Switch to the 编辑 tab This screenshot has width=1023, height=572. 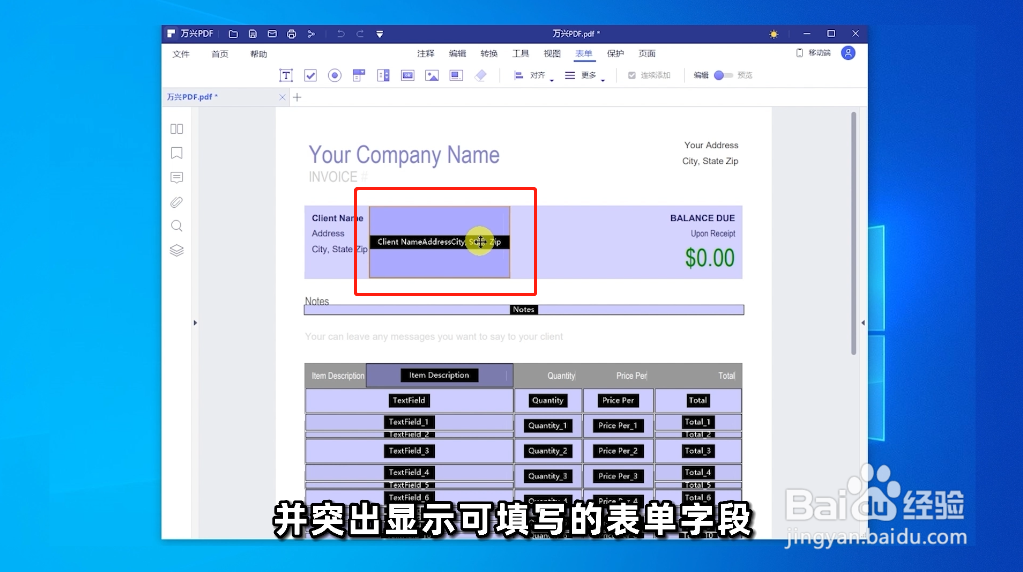[457, 53]
